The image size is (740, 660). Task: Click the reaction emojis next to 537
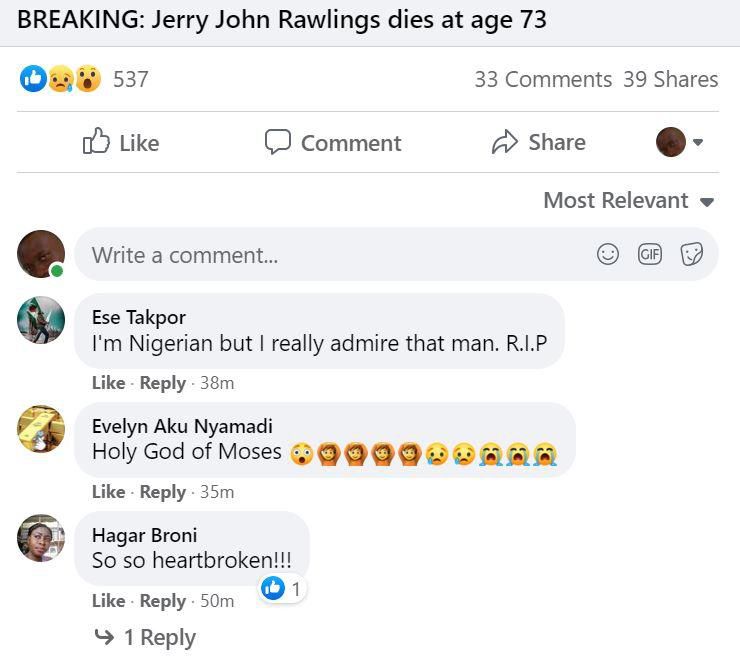click(61, 79)
